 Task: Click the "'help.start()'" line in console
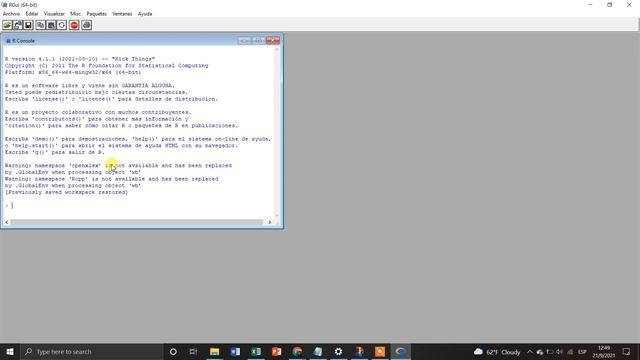[121, 145]
